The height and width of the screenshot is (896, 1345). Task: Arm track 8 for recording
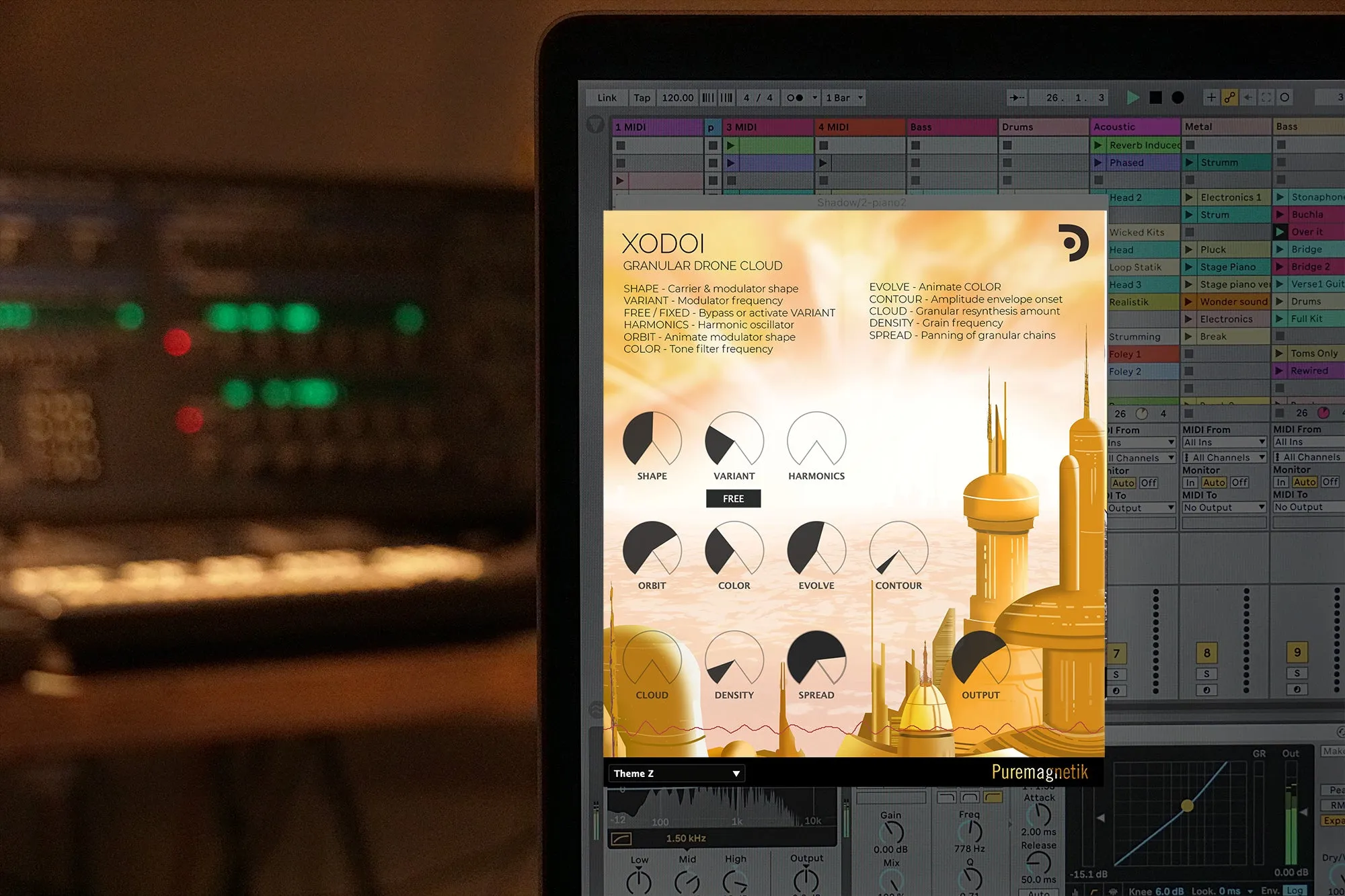click(x=1206, y=690)
